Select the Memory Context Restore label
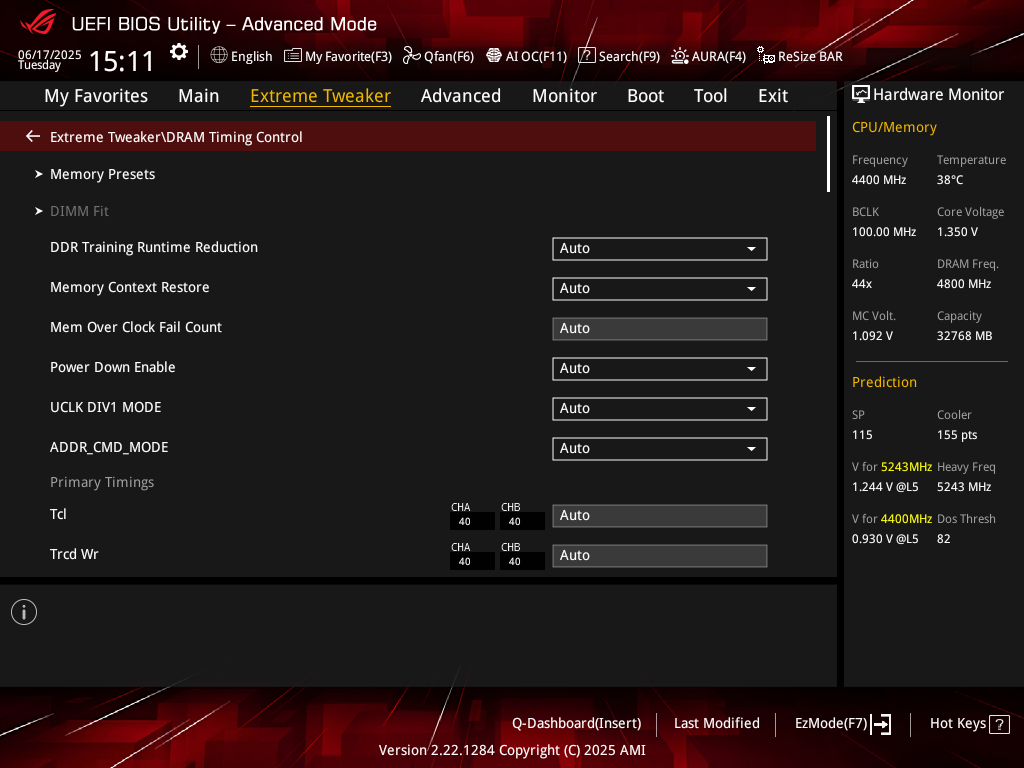 pos(130,287)
